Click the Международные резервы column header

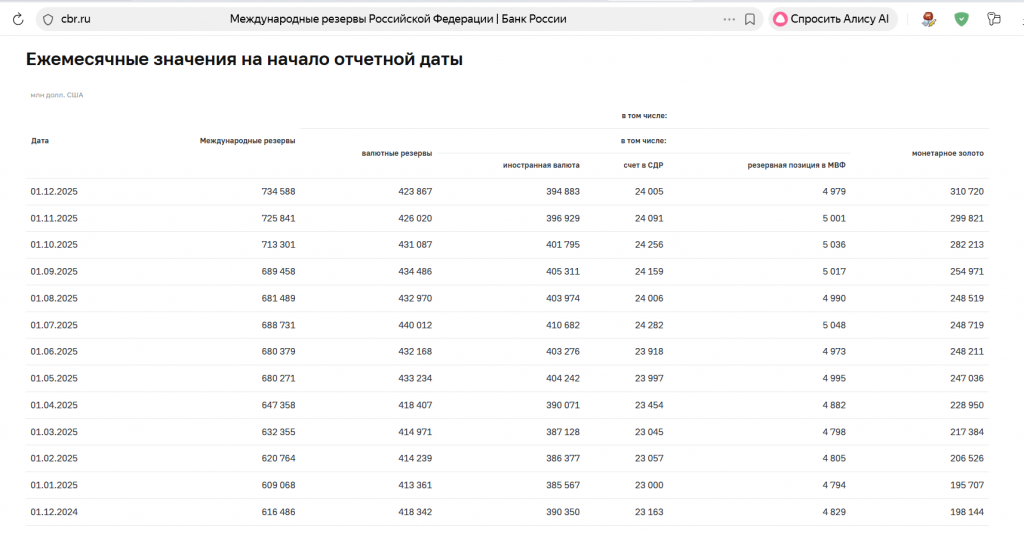(247, 141)
